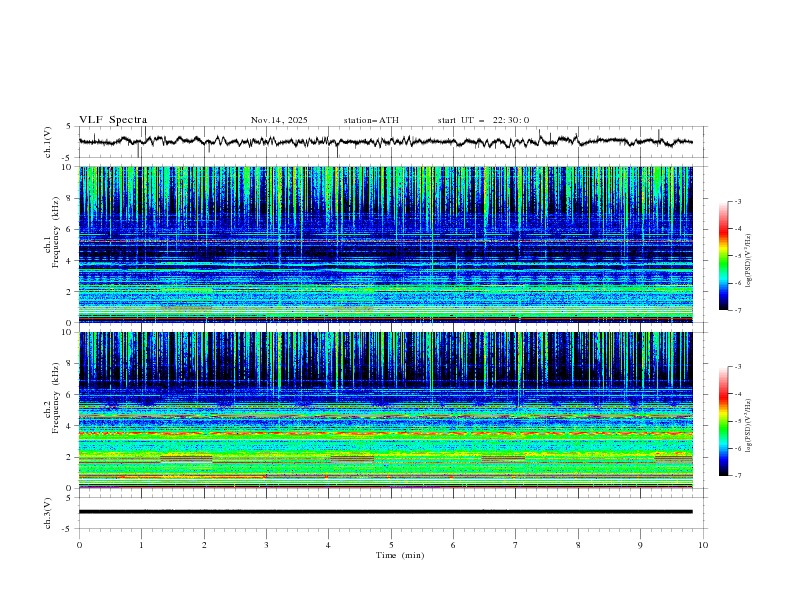Image resolution: width=792 pixels, height=612 pixels.
Task: Click the -3 label on upper color bar
Action: pos(738,202)
